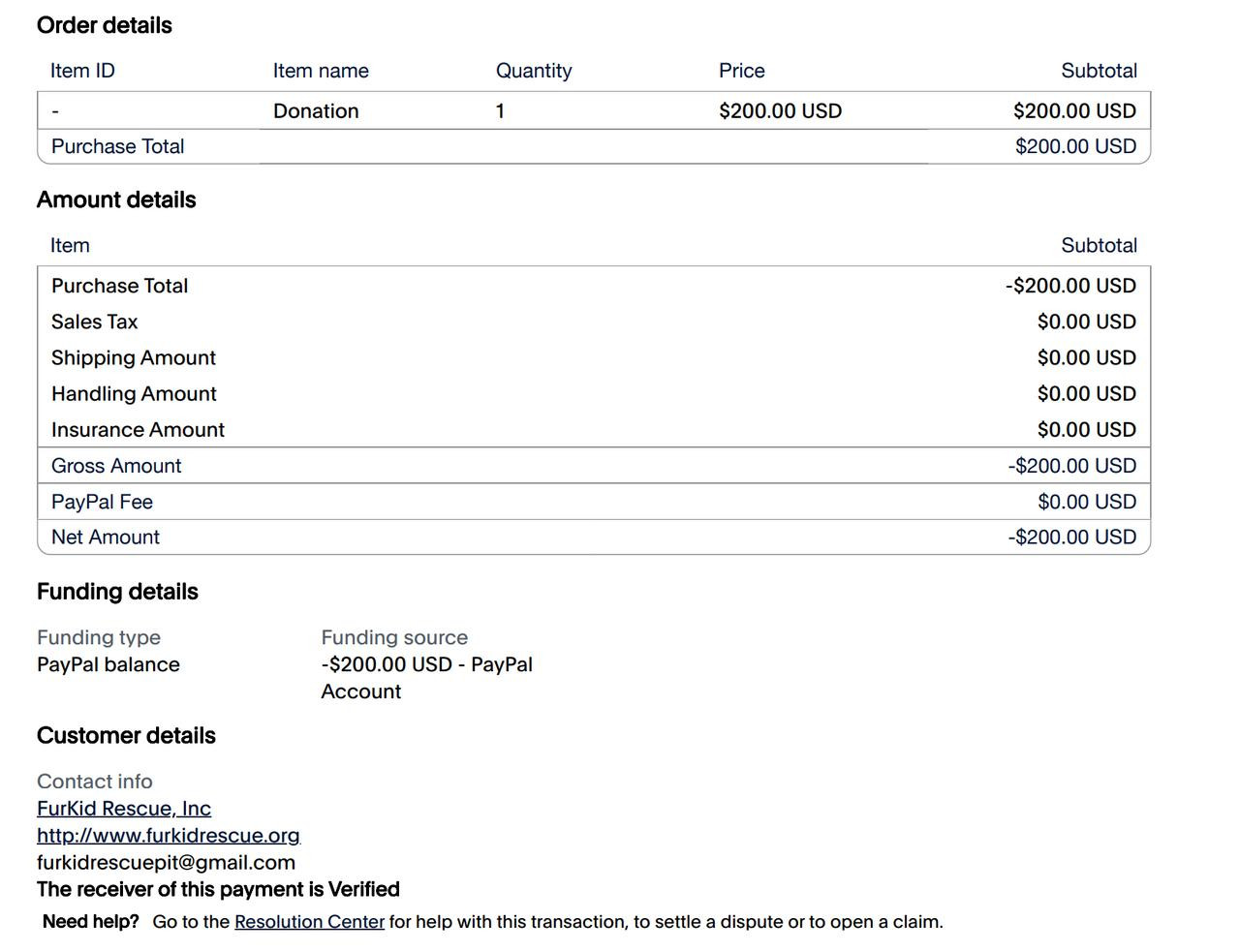Click the Order details heading
Image resolution: width=1240 pixels, height=952 pixels.
[x=105, y=26]
